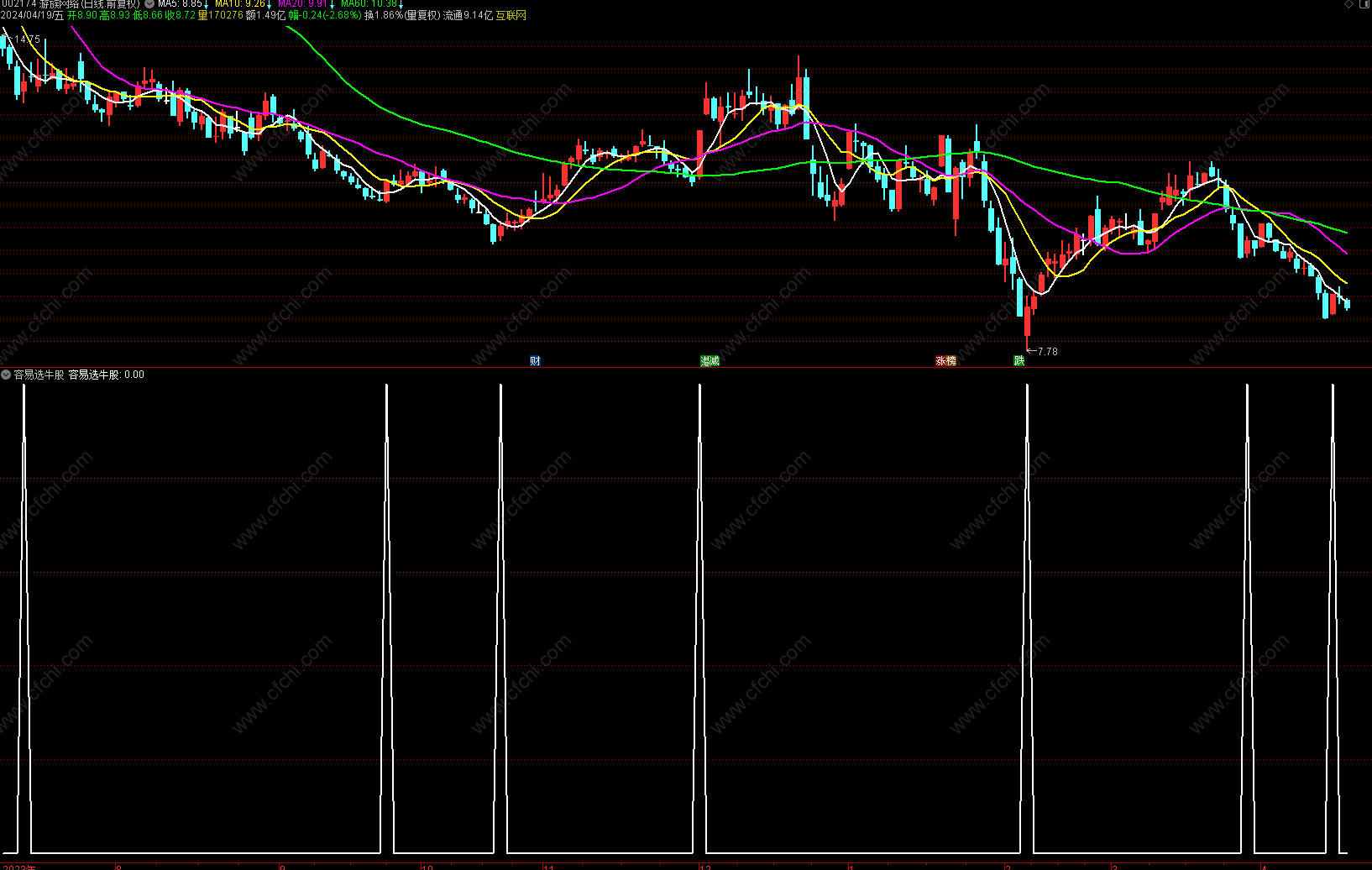Image resolution: width=1372 pixels, height=870 pixels.
Task: Click the 财 event marker
Action: tap(535, 361)
